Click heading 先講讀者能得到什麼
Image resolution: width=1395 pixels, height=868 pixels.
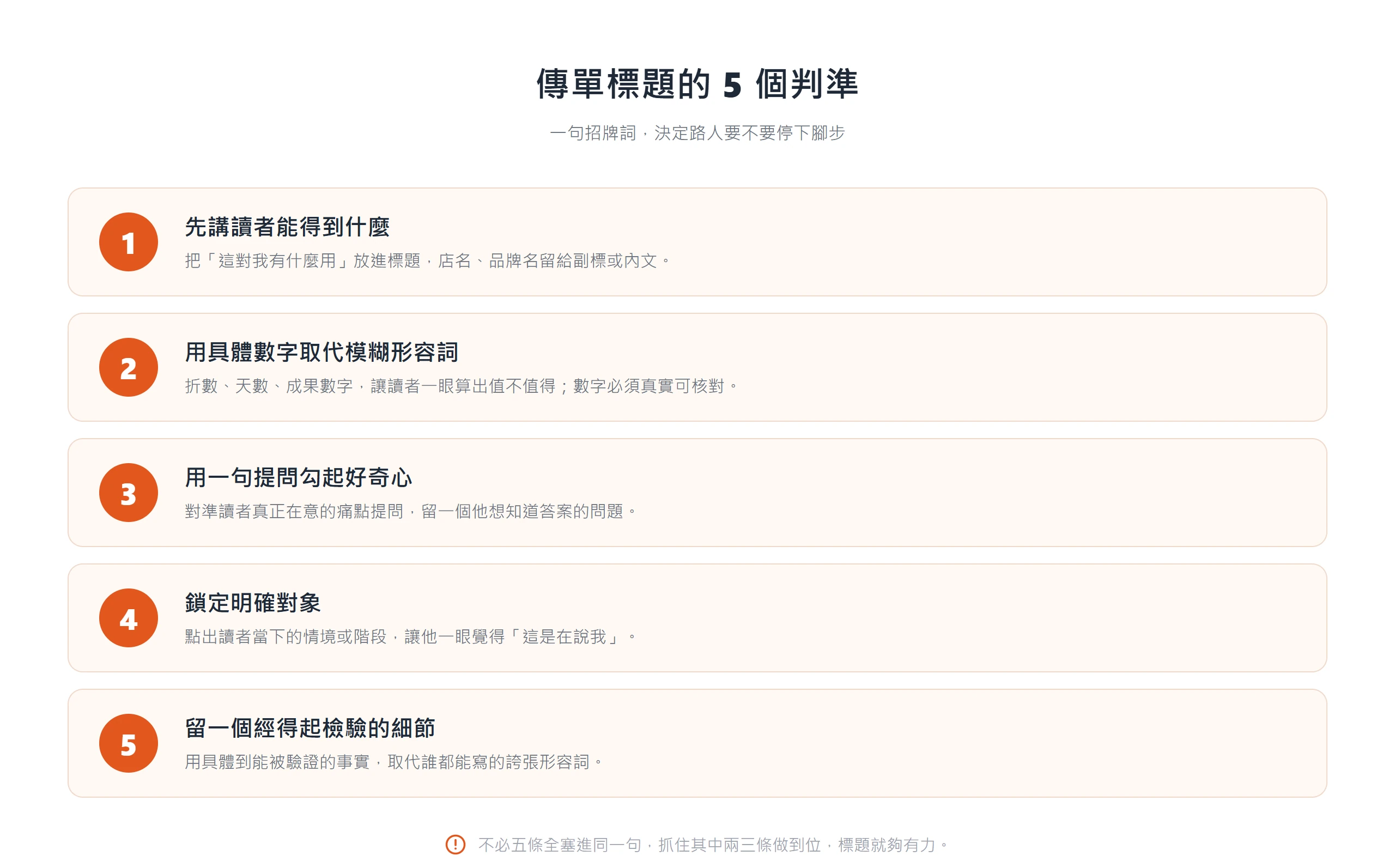pos(287,227)
